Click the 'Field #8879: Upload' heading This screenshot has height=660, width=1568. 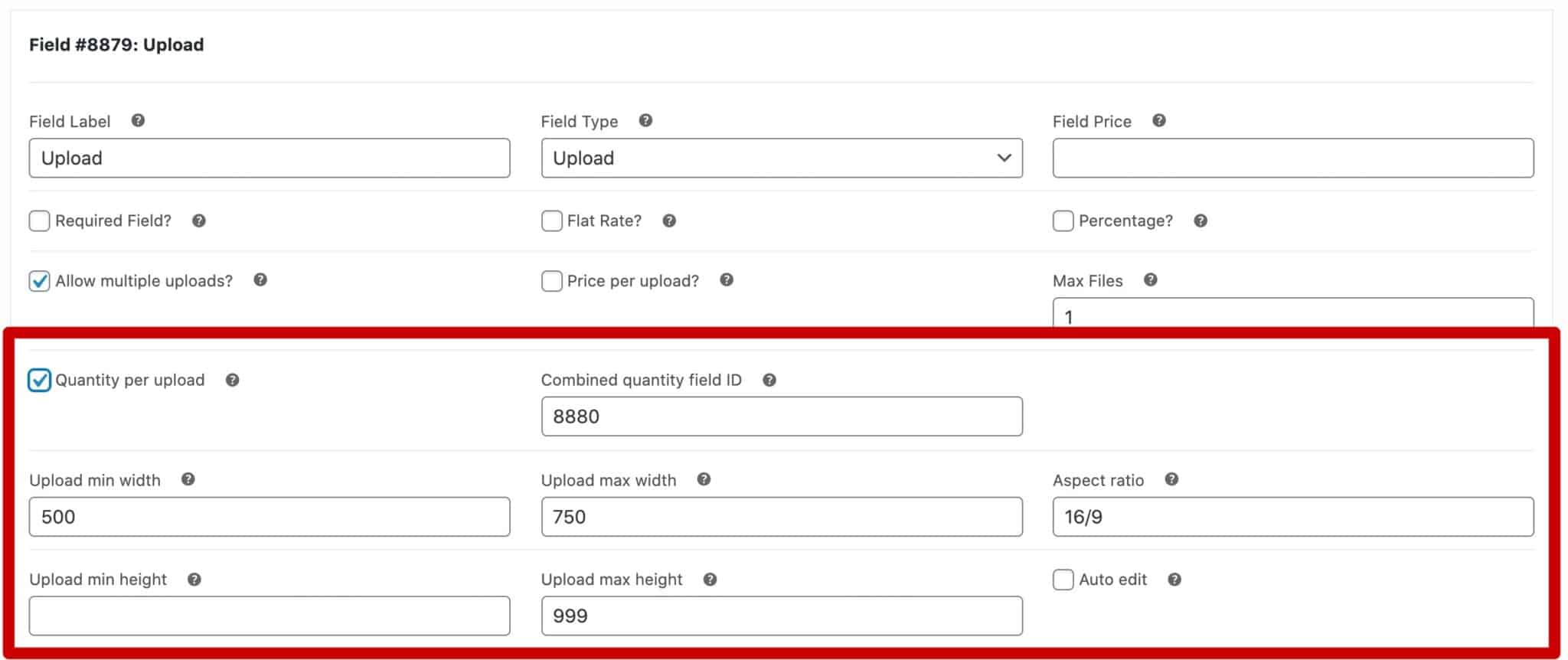(x=116, y=44)
